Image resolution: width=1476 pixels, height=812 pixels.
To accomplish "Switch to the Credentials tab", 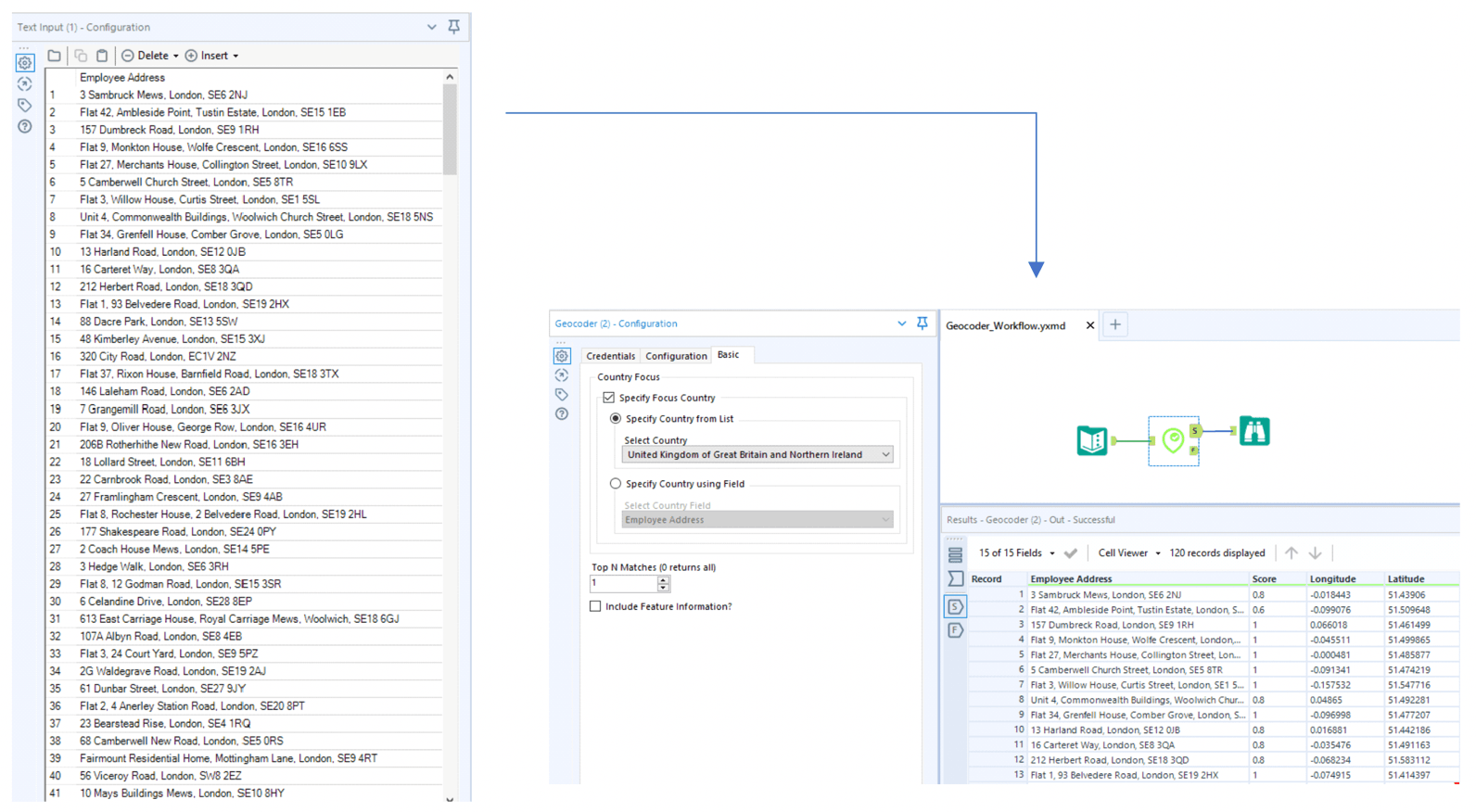I will [610, 356].
